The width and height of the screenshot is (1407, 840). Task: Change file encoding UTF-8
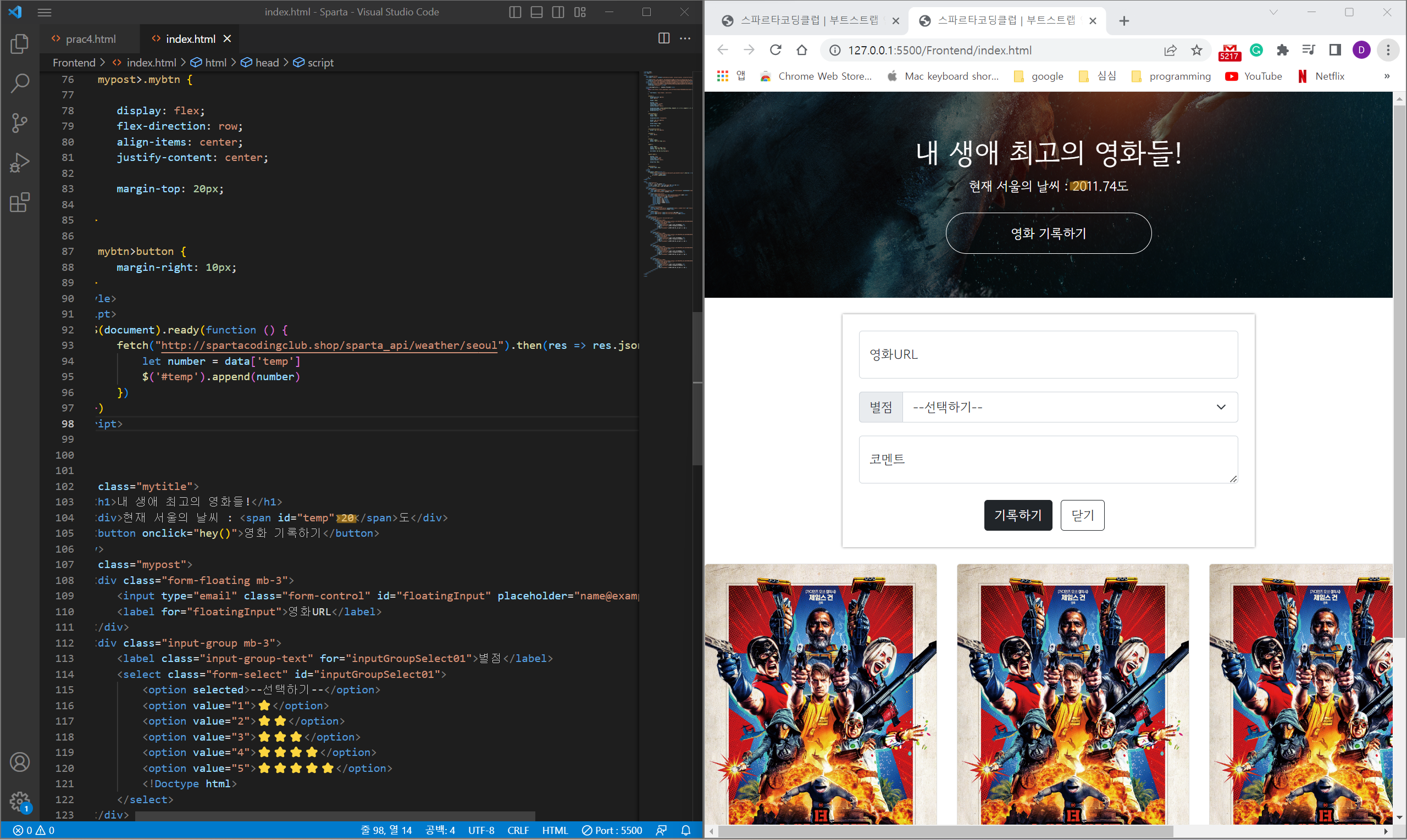tap(481, 830)
